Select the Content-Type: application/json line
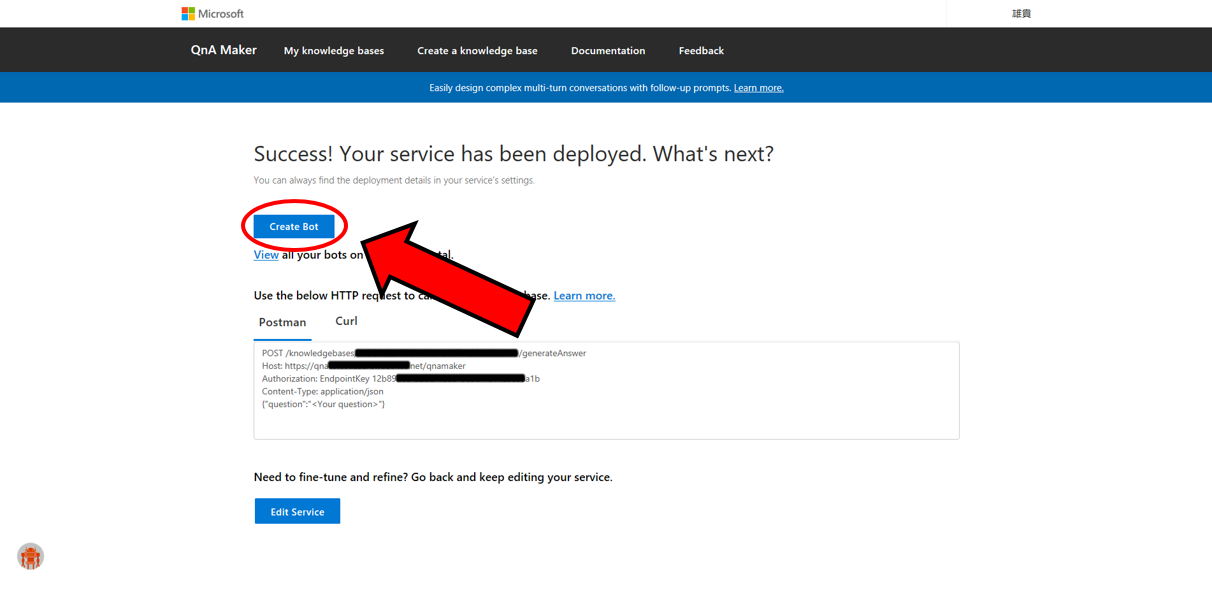Viewport: 1212px width, 590px height. pyautogui.click(x=323, y=392)
